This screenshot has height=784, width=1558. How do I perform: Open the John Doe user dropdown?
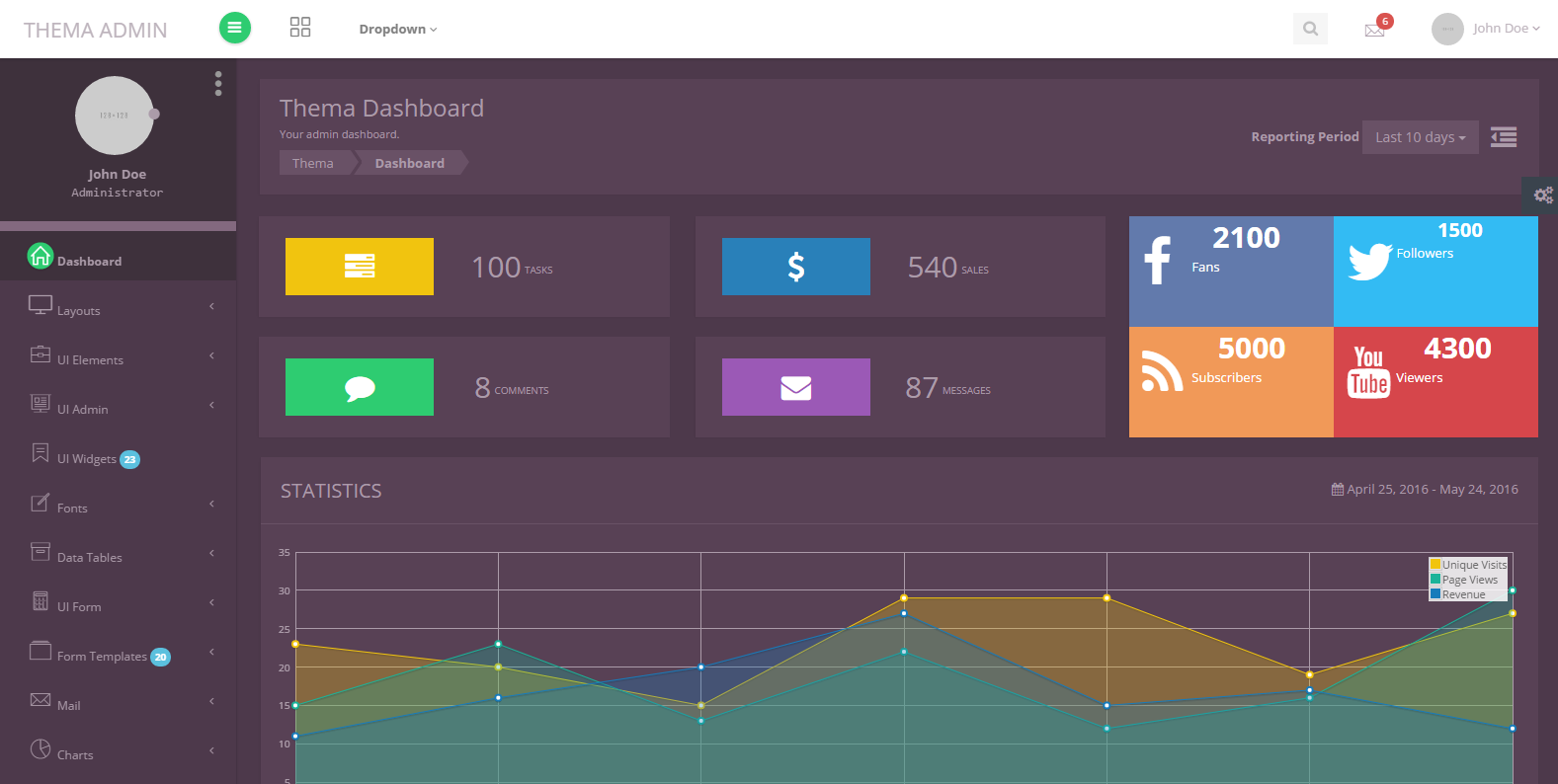tap(1505, 29)
